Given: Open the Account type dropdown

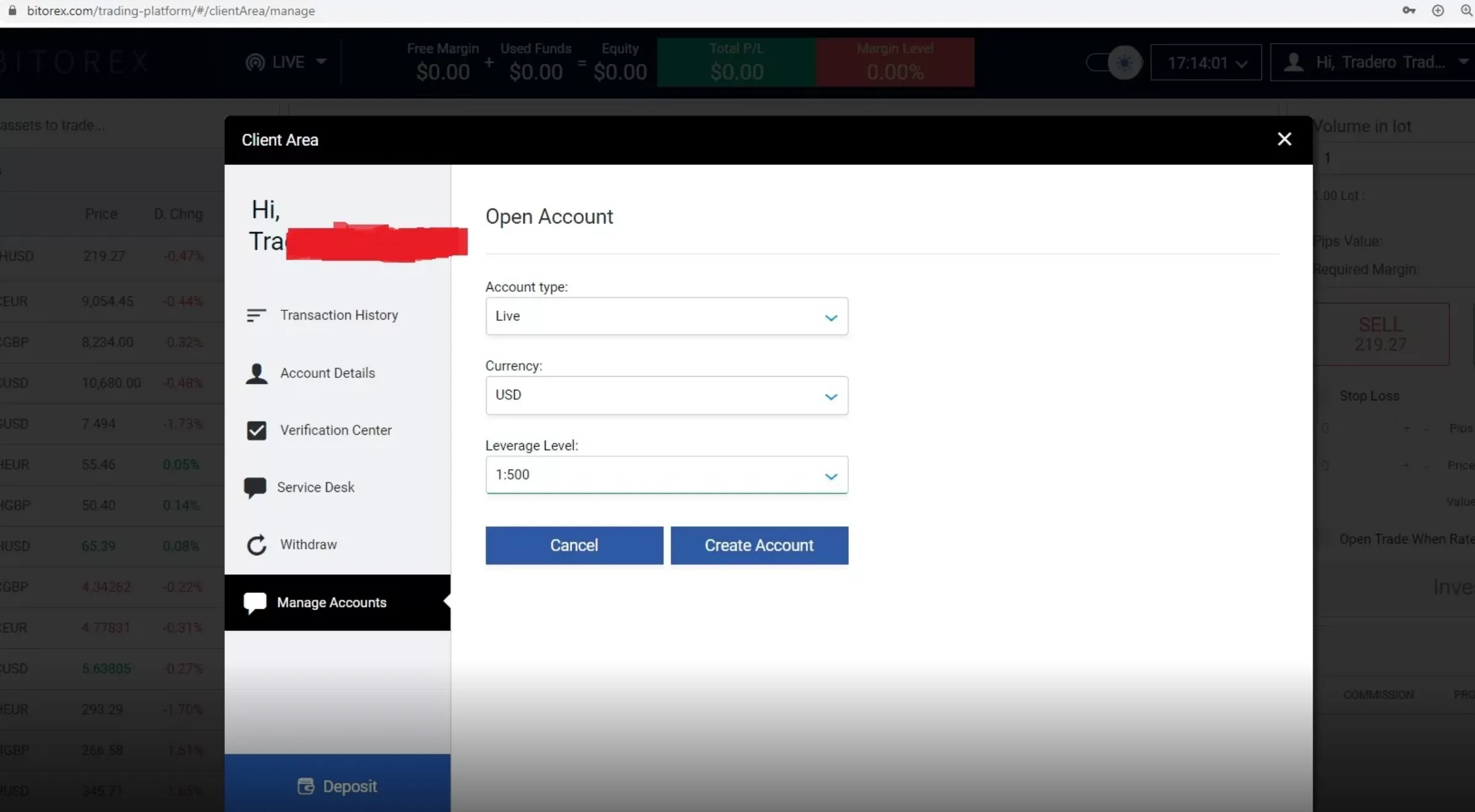Looking at the screenshot, I should pyautogui.click(x=666, y=316).
